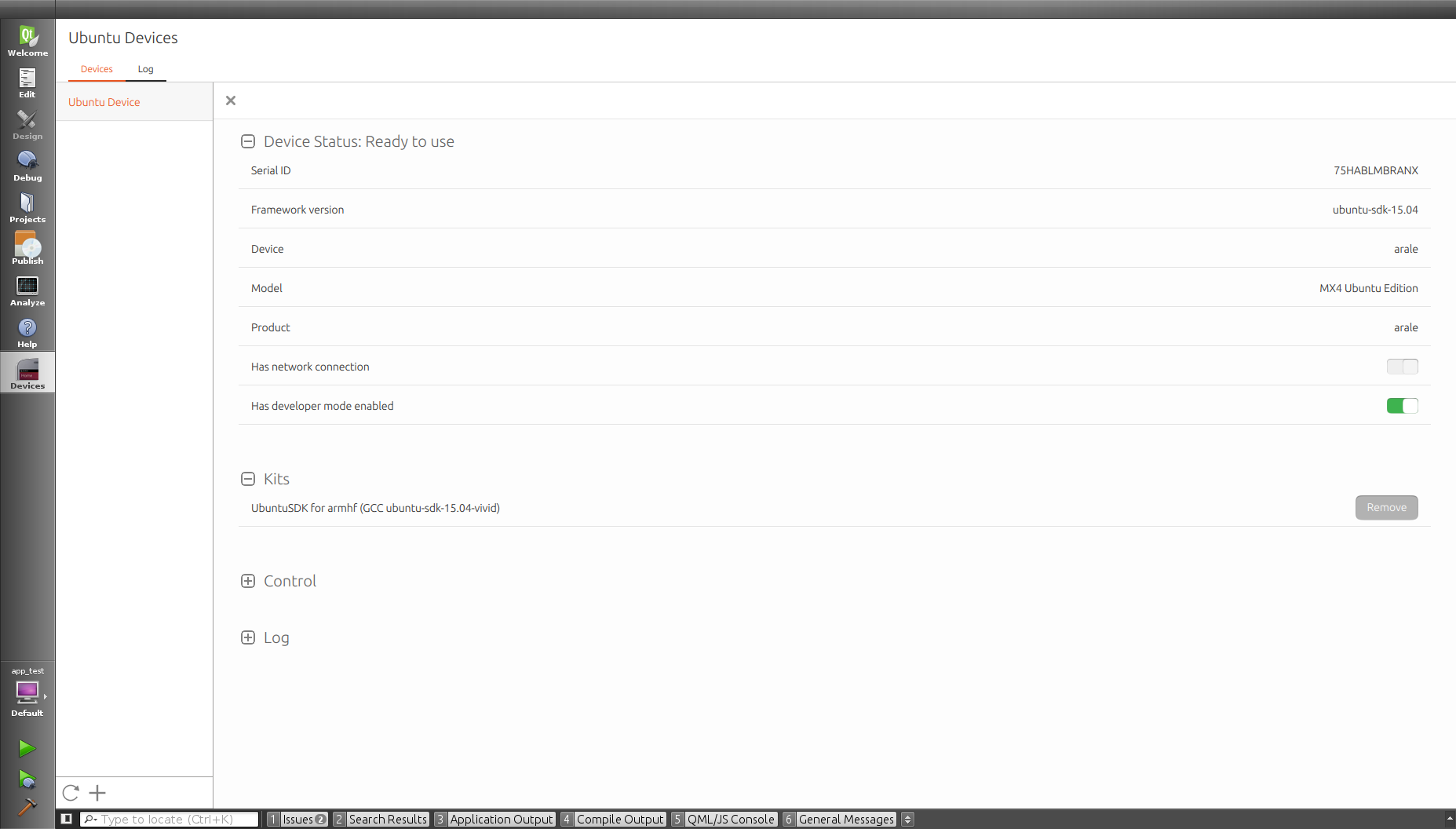This screenshot has height=829, width=1456.
Task: Remove the UbuntuSDK armhf kit
Action: point(1386,507)
